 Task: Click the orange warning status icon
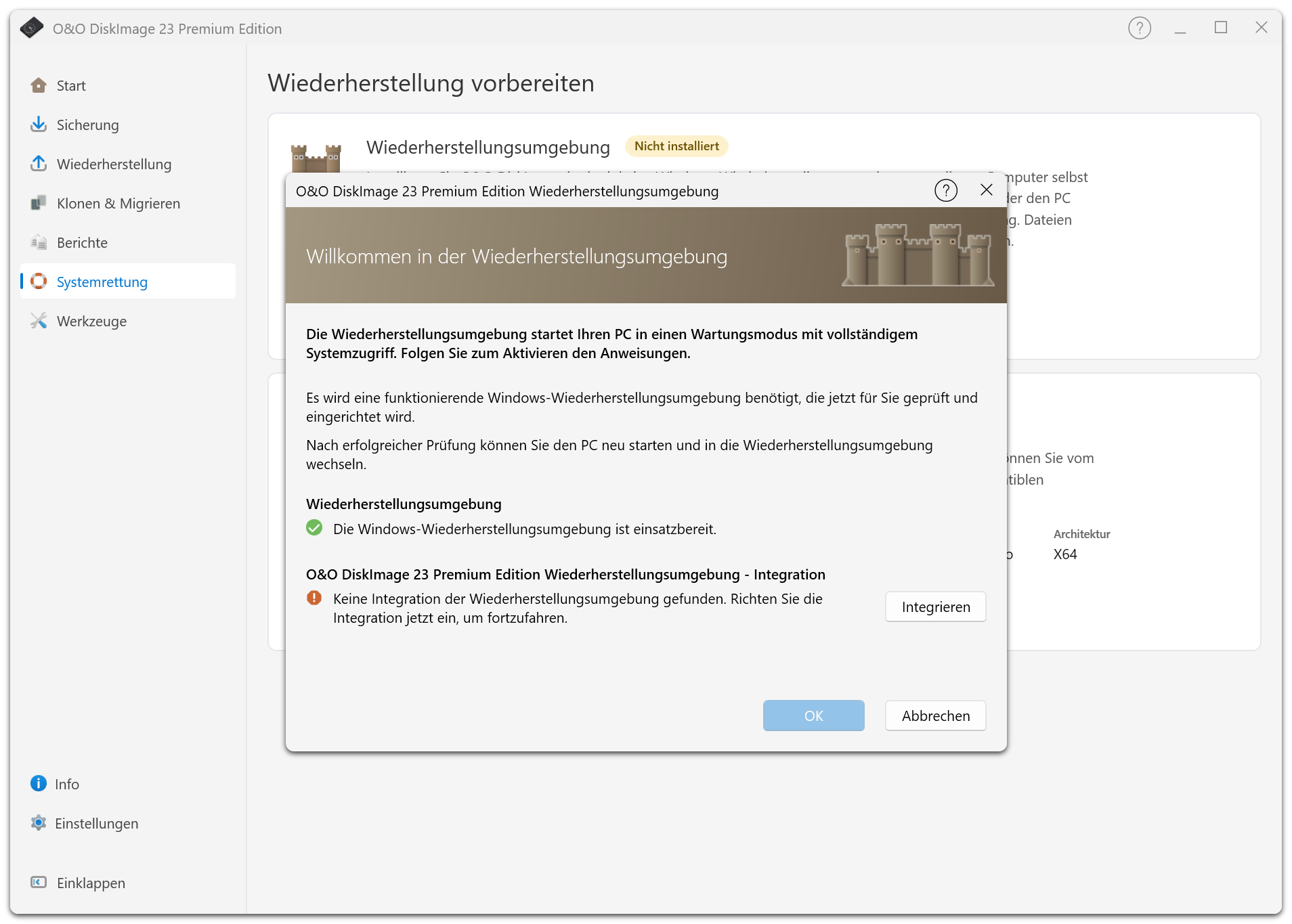314,598
